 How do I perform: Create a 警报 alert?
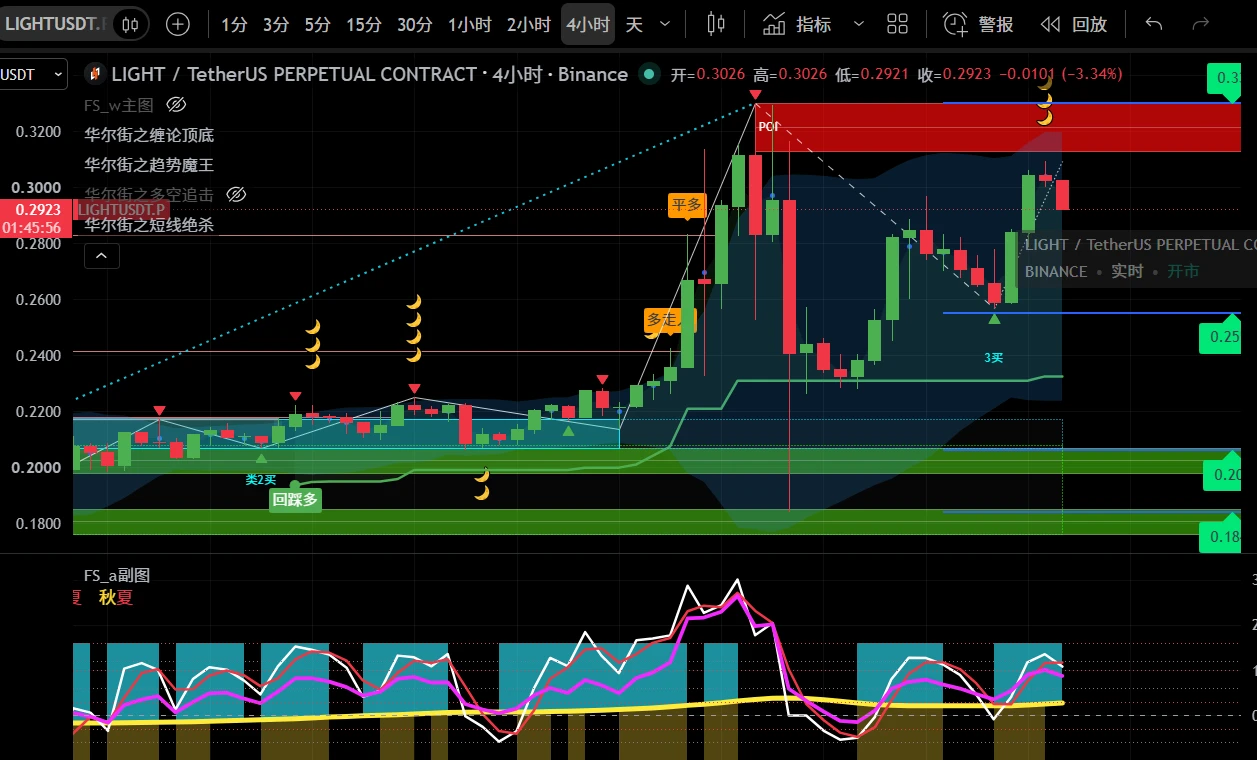tap(979, 24)
